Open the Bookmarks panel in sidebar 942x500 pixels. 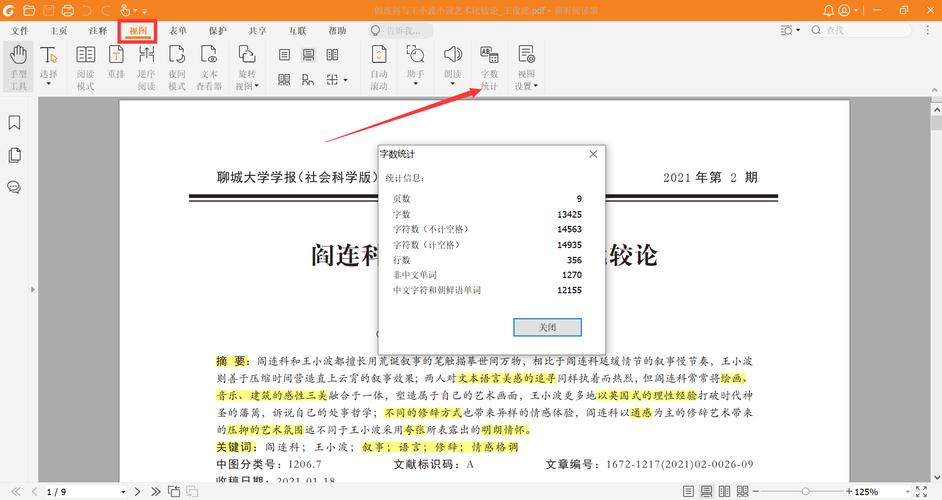pos(14,123)
